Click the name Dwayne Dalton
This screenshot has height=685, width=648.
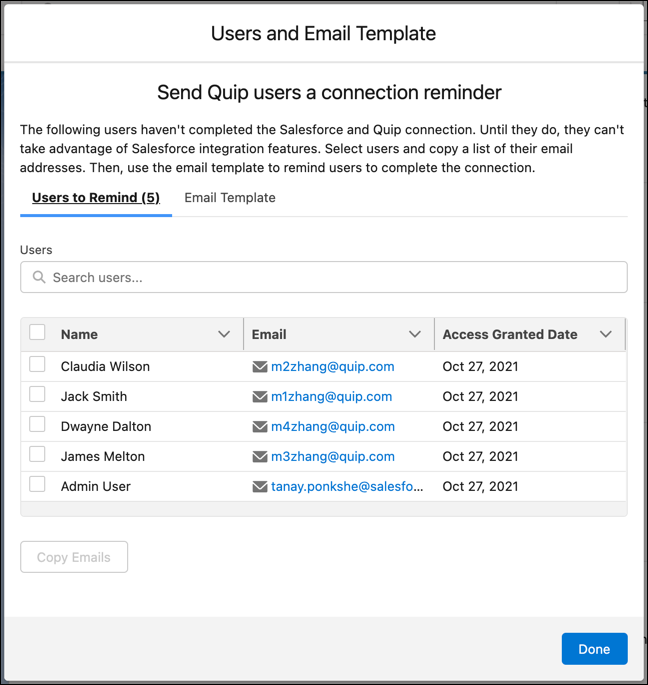point(106,426)
